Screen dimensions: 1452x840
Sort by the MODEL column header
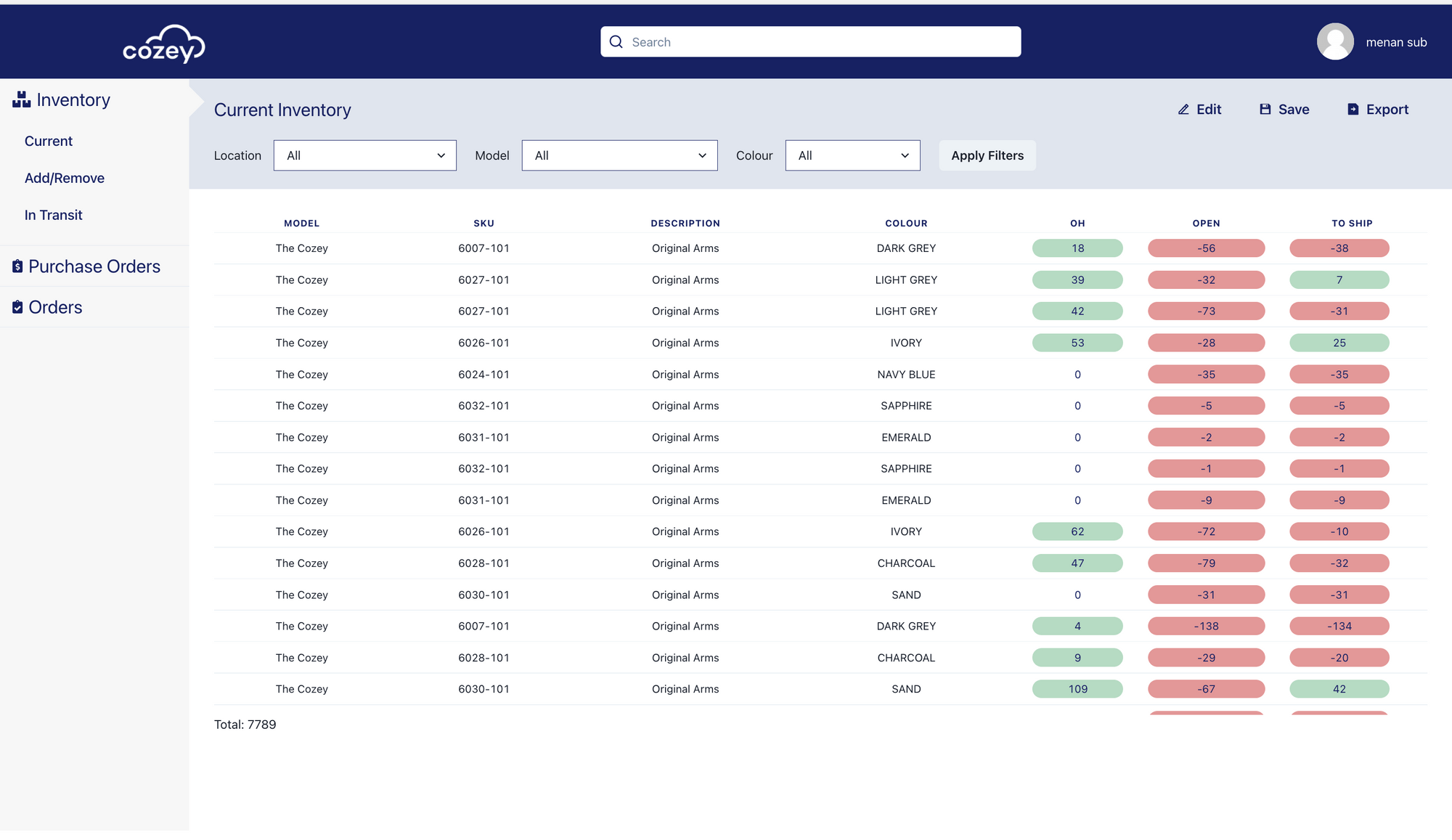click(302, 224)
